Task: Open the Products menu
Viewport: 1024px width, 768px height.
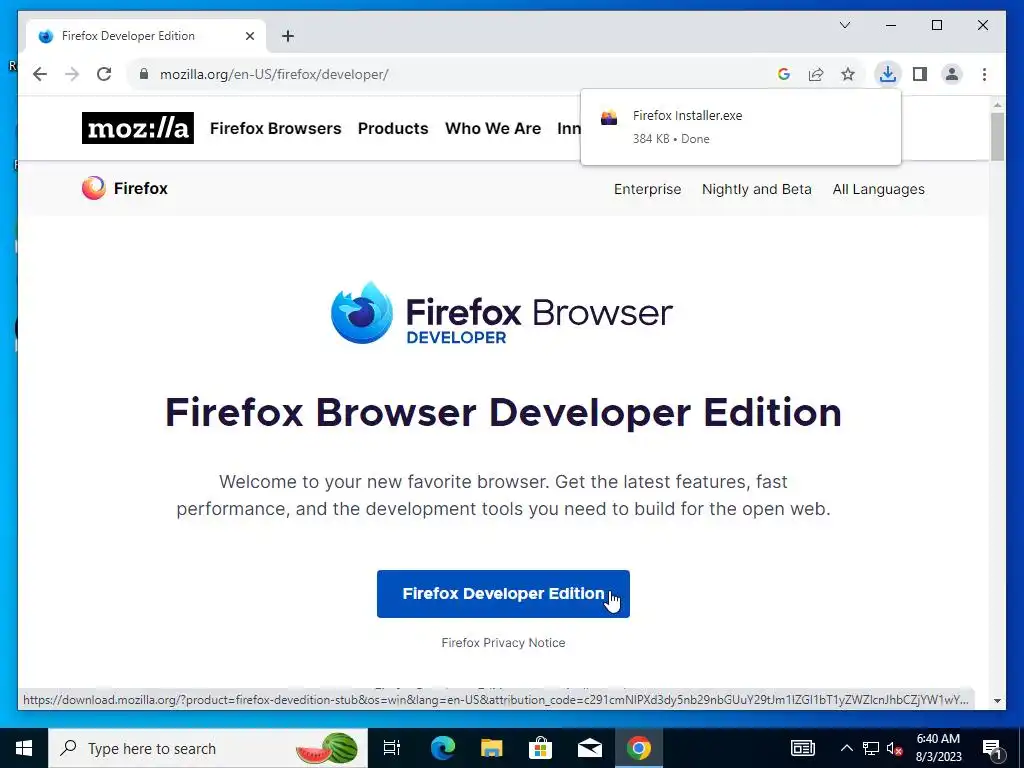Action: point(393,129)
